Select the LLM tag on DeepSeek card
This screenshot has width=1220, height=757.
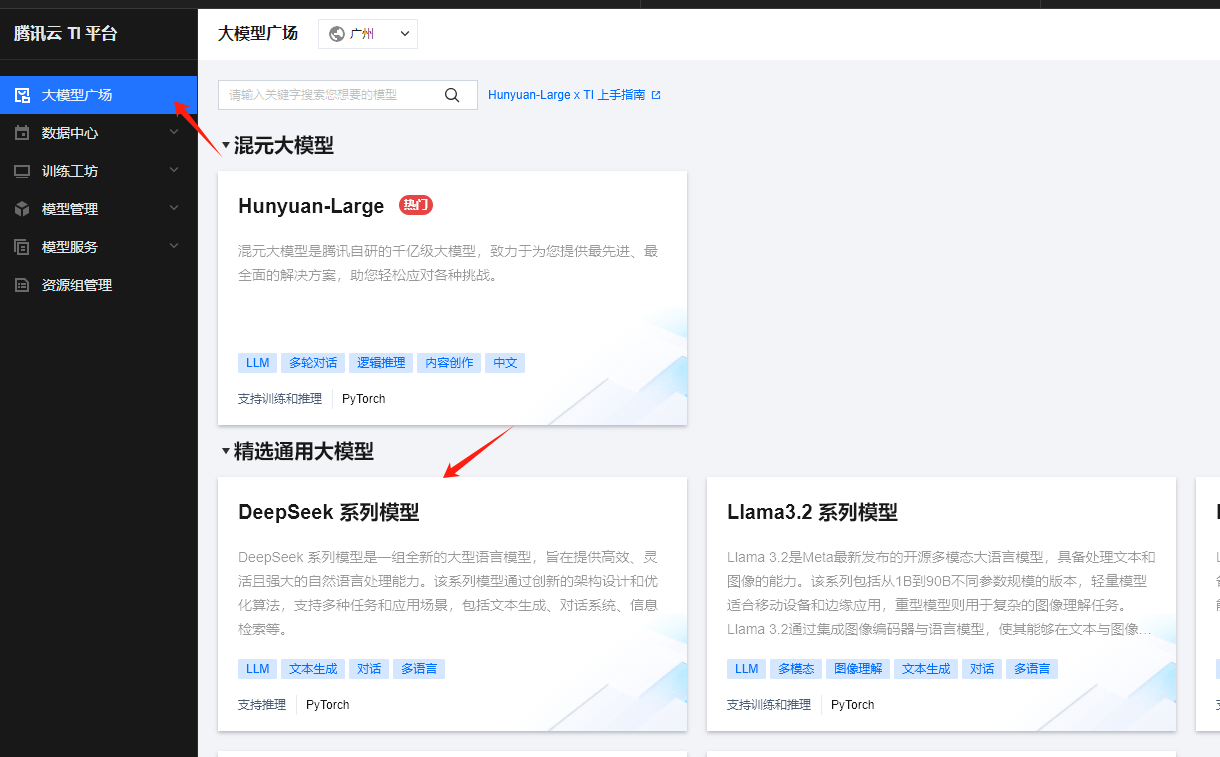coord(257,668)
